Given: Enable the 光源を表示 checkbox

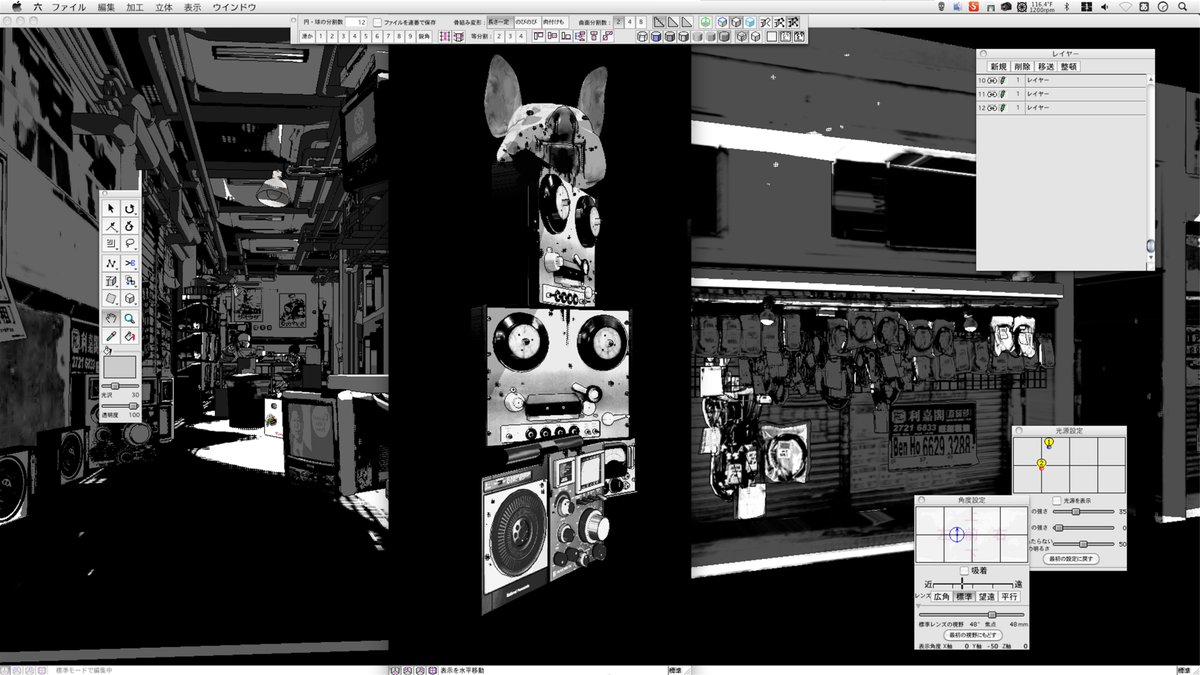Looking at the screenshot, I should coord(1056,499).
